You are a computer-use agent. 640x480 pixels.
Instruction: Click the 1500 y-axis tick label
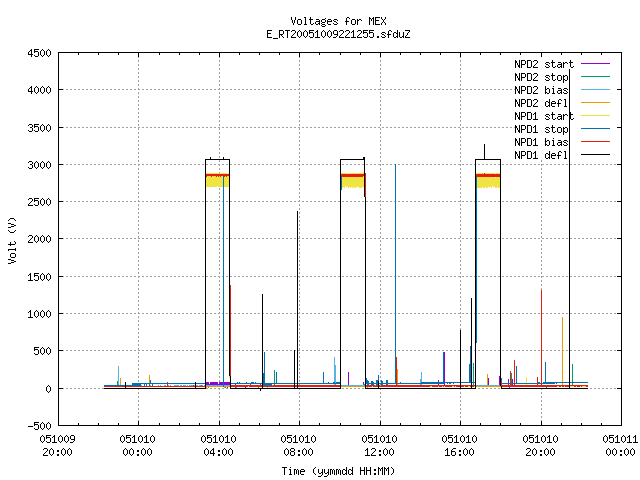(x=40, y=277)
